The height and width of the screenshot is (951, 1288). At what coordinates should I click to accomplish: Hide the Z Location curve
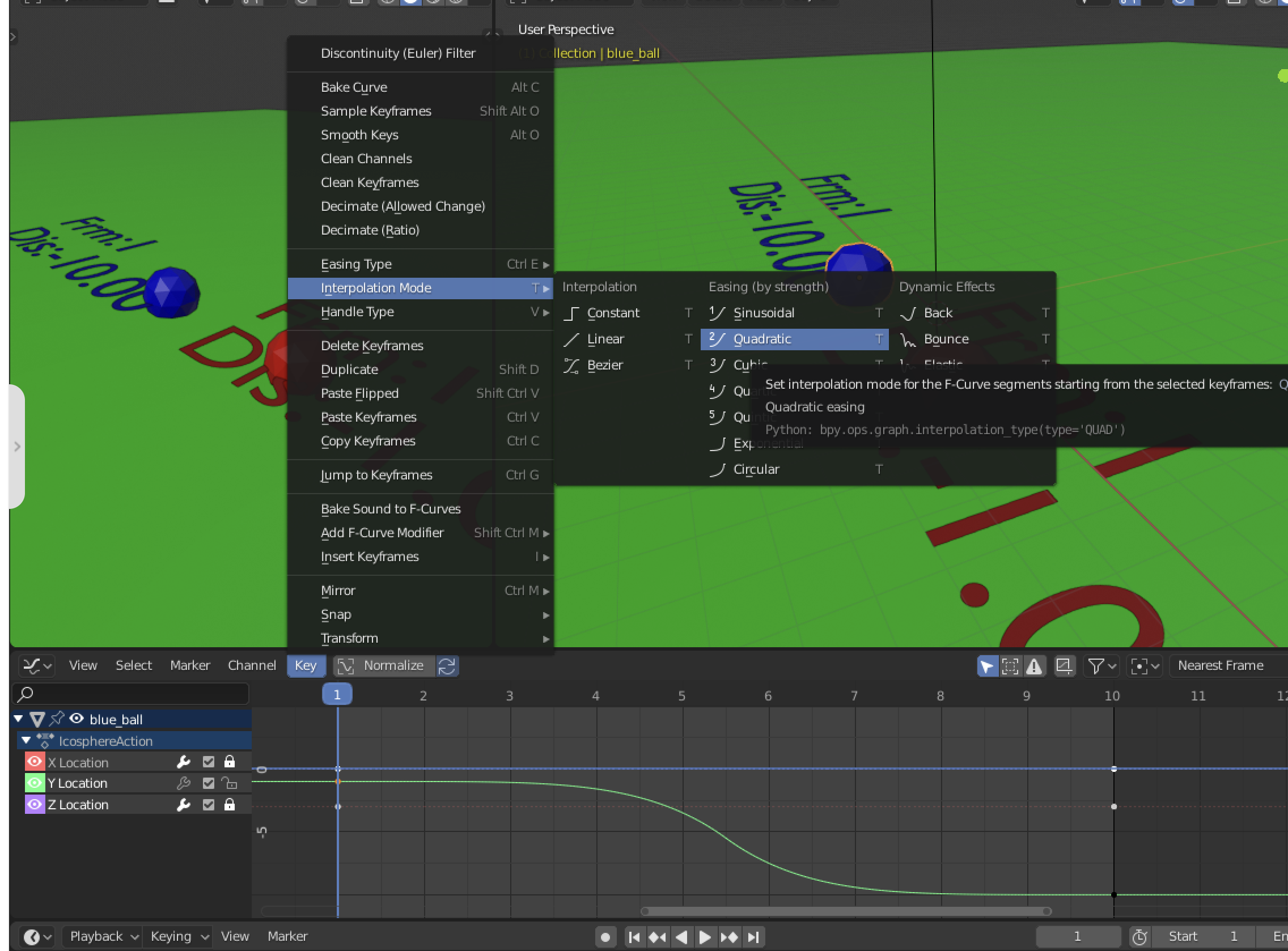35,804
